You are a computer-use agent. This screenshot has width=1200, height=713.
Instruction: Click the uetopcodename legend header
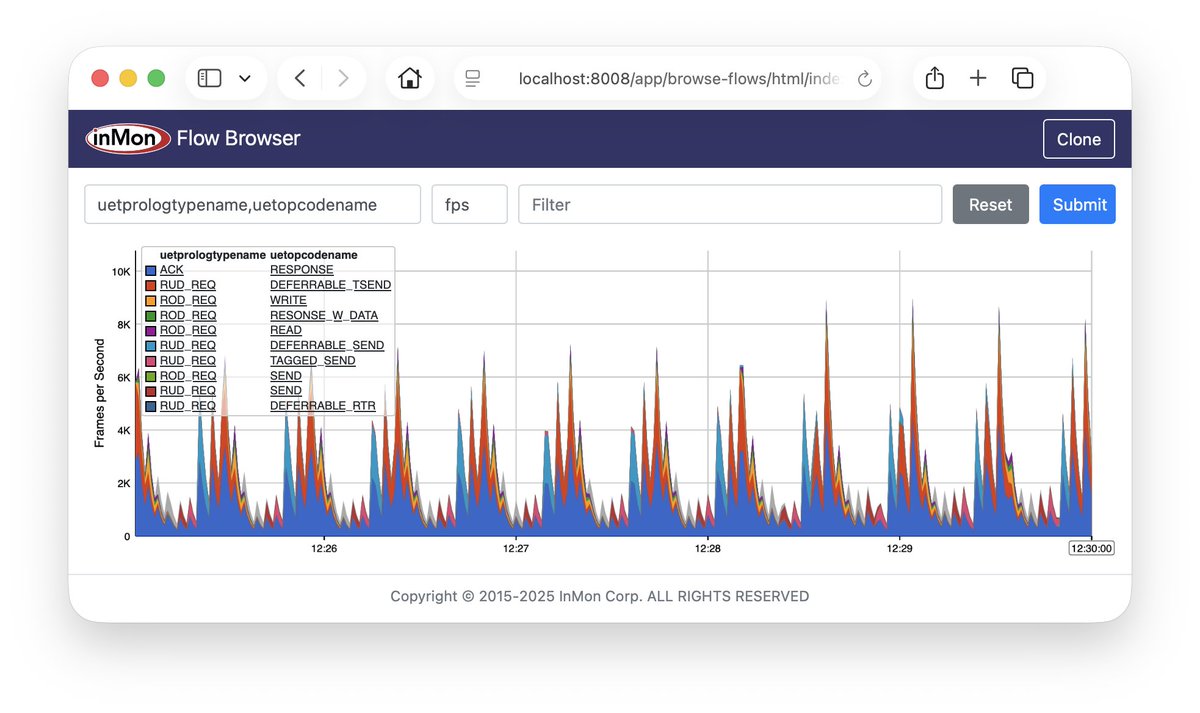[x=314, y=255]
